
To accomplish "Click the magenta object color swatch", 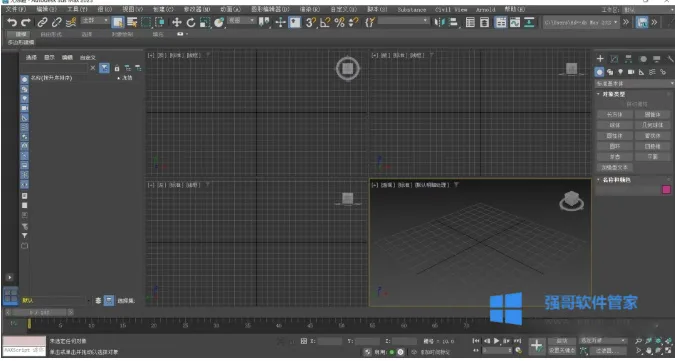I will [x=666, y=190].
